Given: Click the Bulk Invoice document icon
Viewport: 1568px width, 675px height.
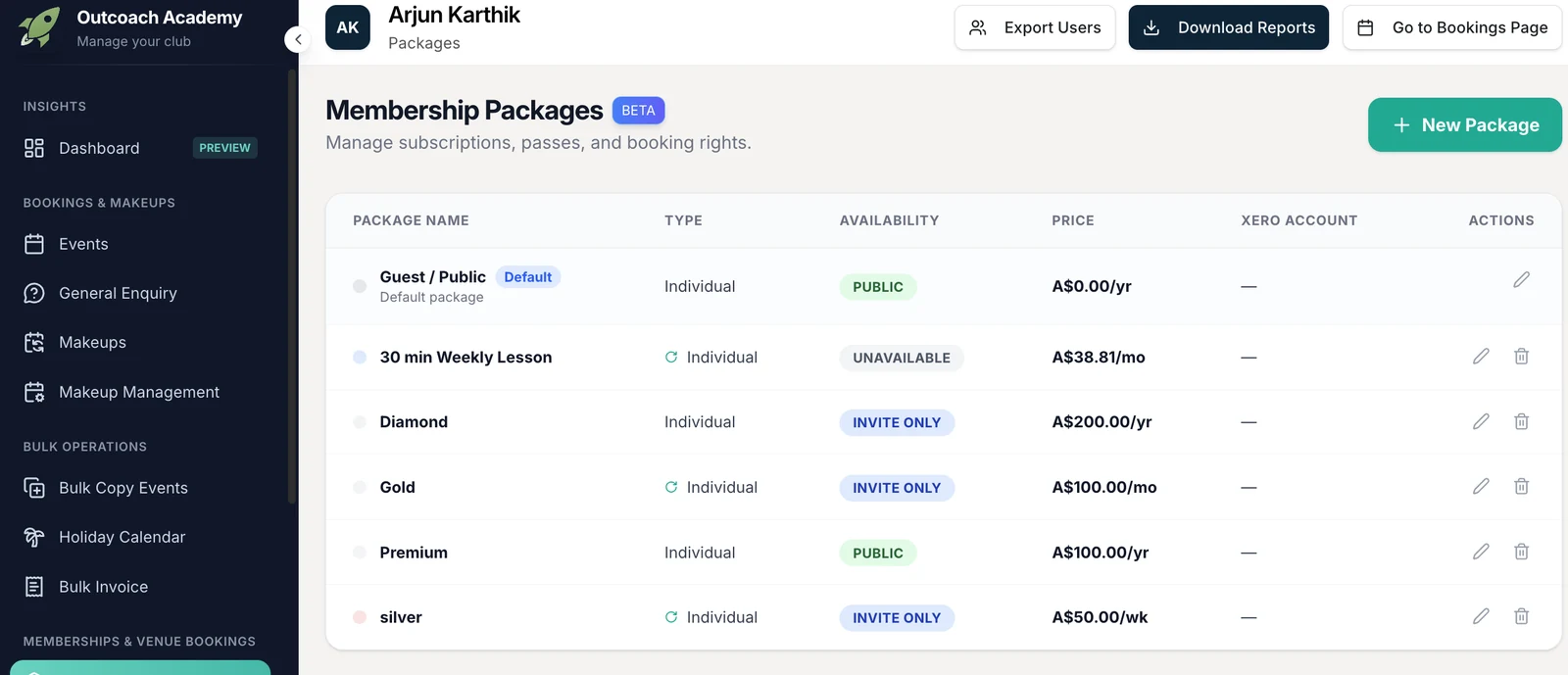Looking at the screenshot, I should pyautogui.click(x=34, y=587).
